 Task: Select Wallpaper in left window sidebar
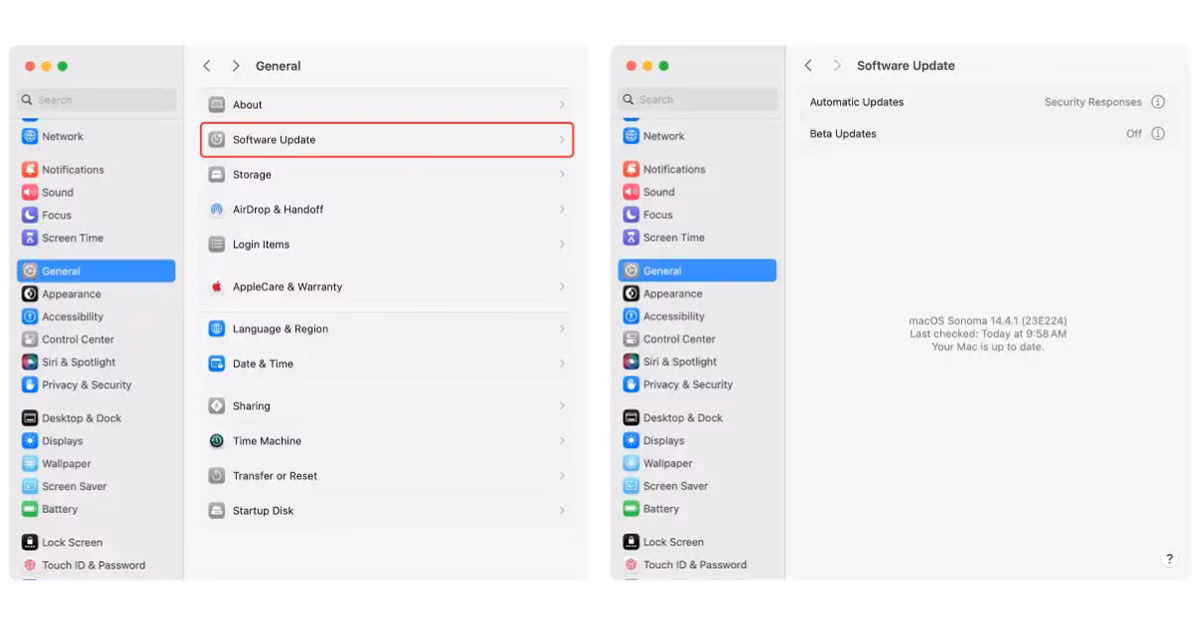pyautogui.click(x=96, y=464)
